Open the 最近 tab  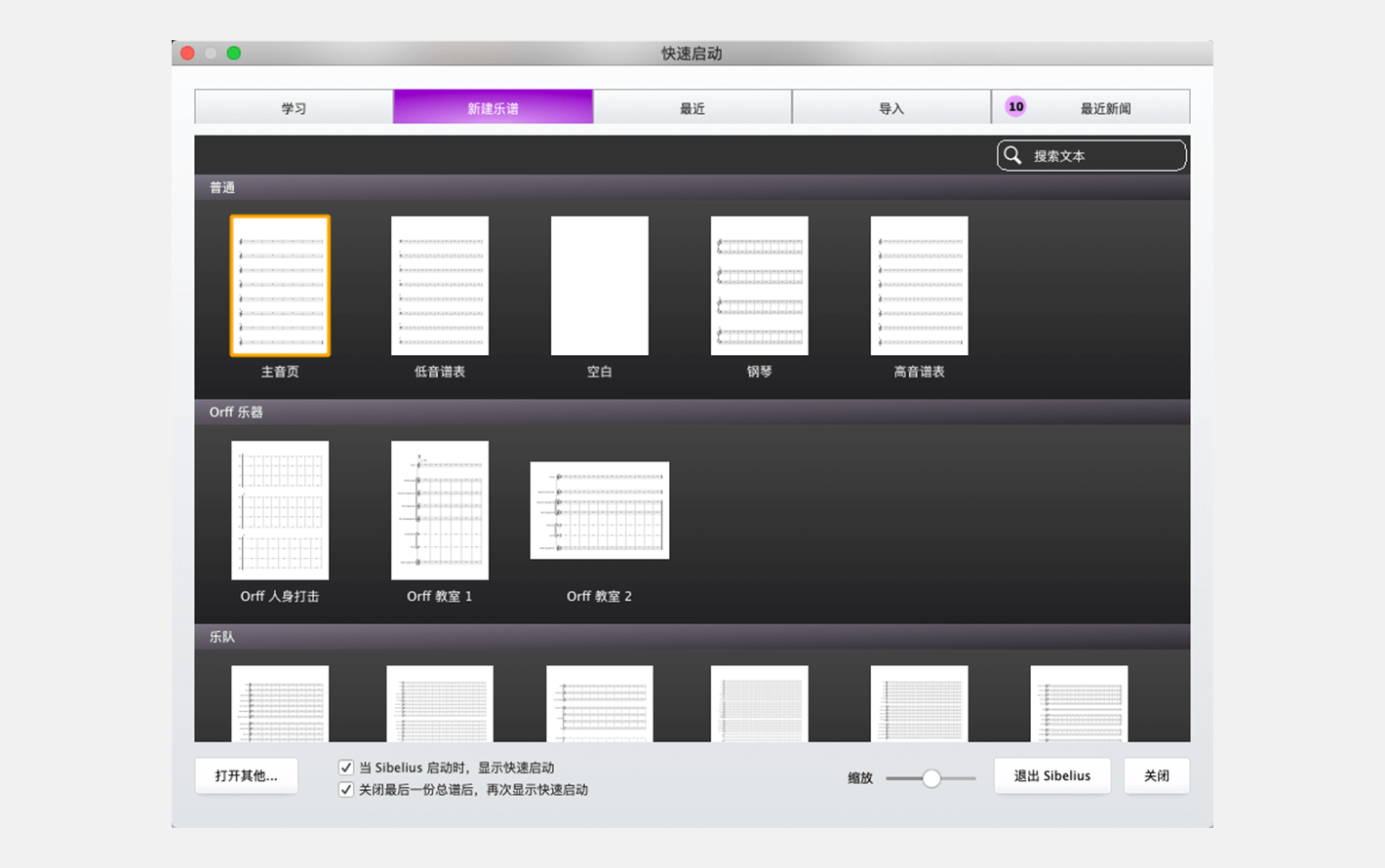point(692,107)
